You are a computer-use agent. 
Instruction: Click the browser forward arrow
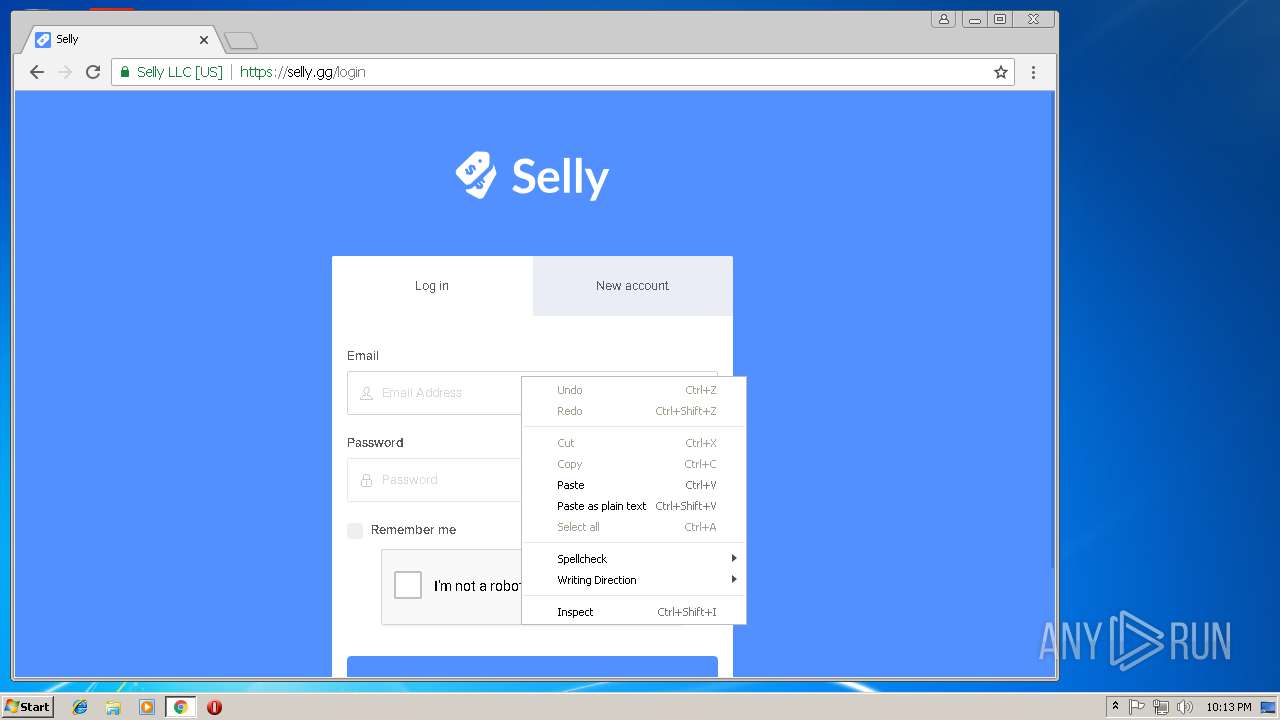point(65,72)
